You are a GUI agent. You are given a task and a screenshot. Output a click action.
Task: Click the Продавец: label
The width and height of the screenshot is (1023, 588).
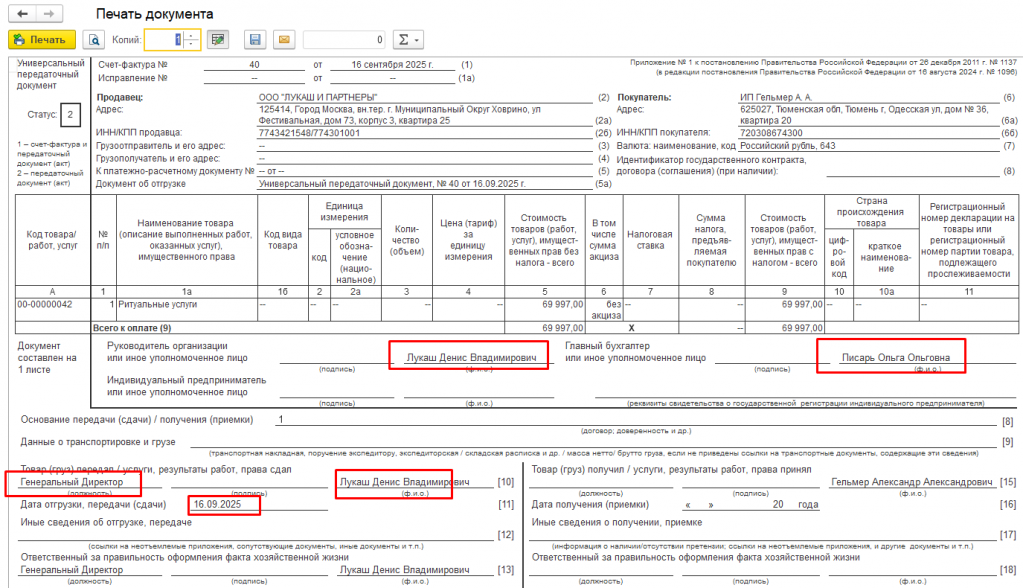coord(120,97)
